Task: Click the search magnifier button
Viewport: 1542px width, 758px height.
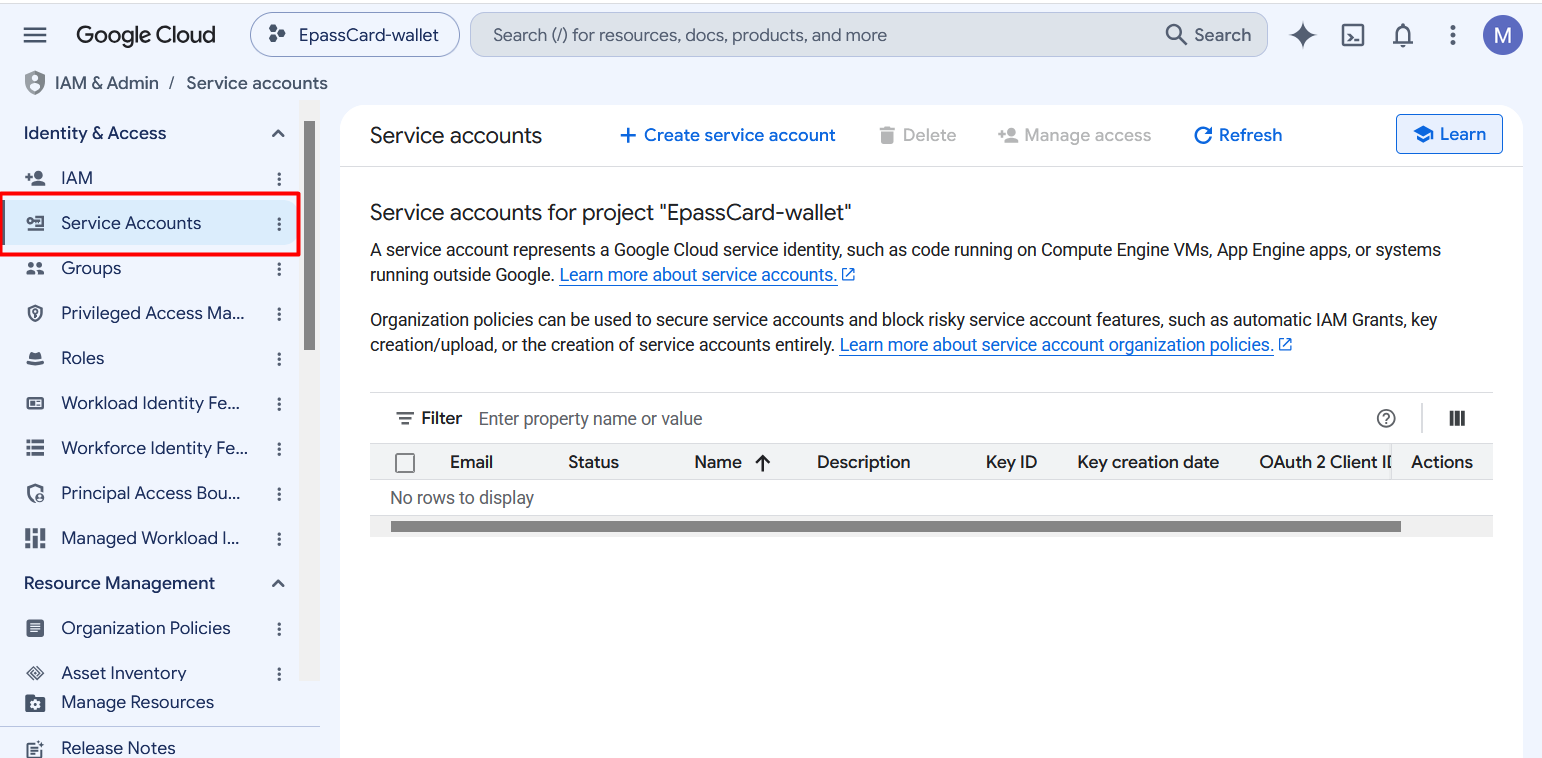Action: (x=1208, y=35)
